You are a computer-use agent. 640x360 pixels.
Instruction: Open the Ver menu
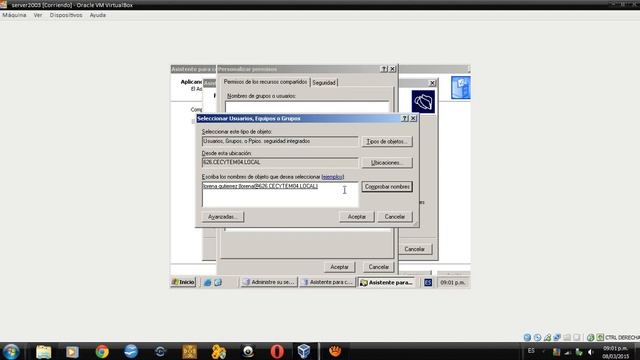38,15
